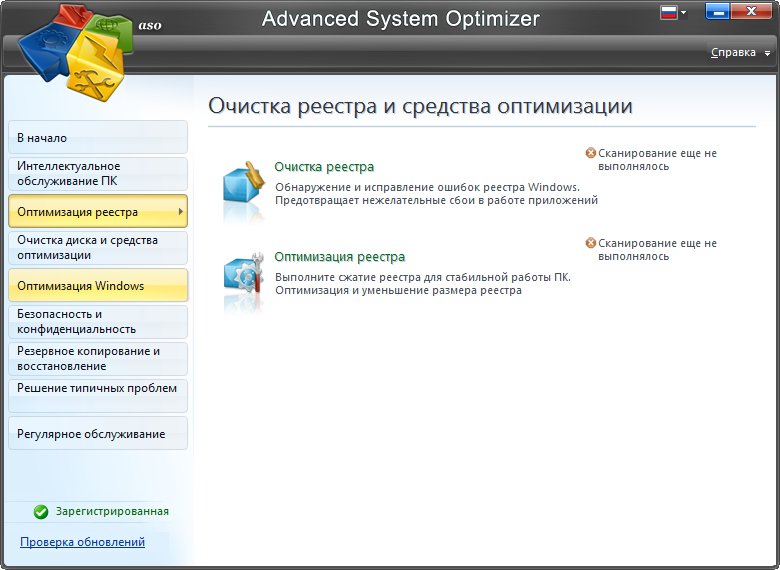Click the Advanced System Optimizer title text

(x=400, y=19)
